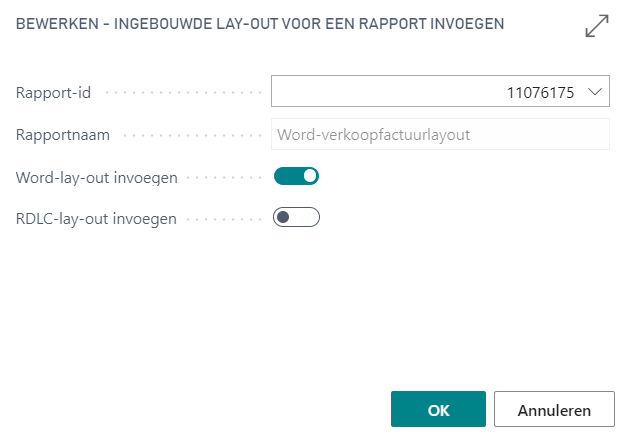Click the RDLC-lay-out invoegen label
The width and height of the screenshot is (627, 437).
pyautogui.click(x=96, y=219)
